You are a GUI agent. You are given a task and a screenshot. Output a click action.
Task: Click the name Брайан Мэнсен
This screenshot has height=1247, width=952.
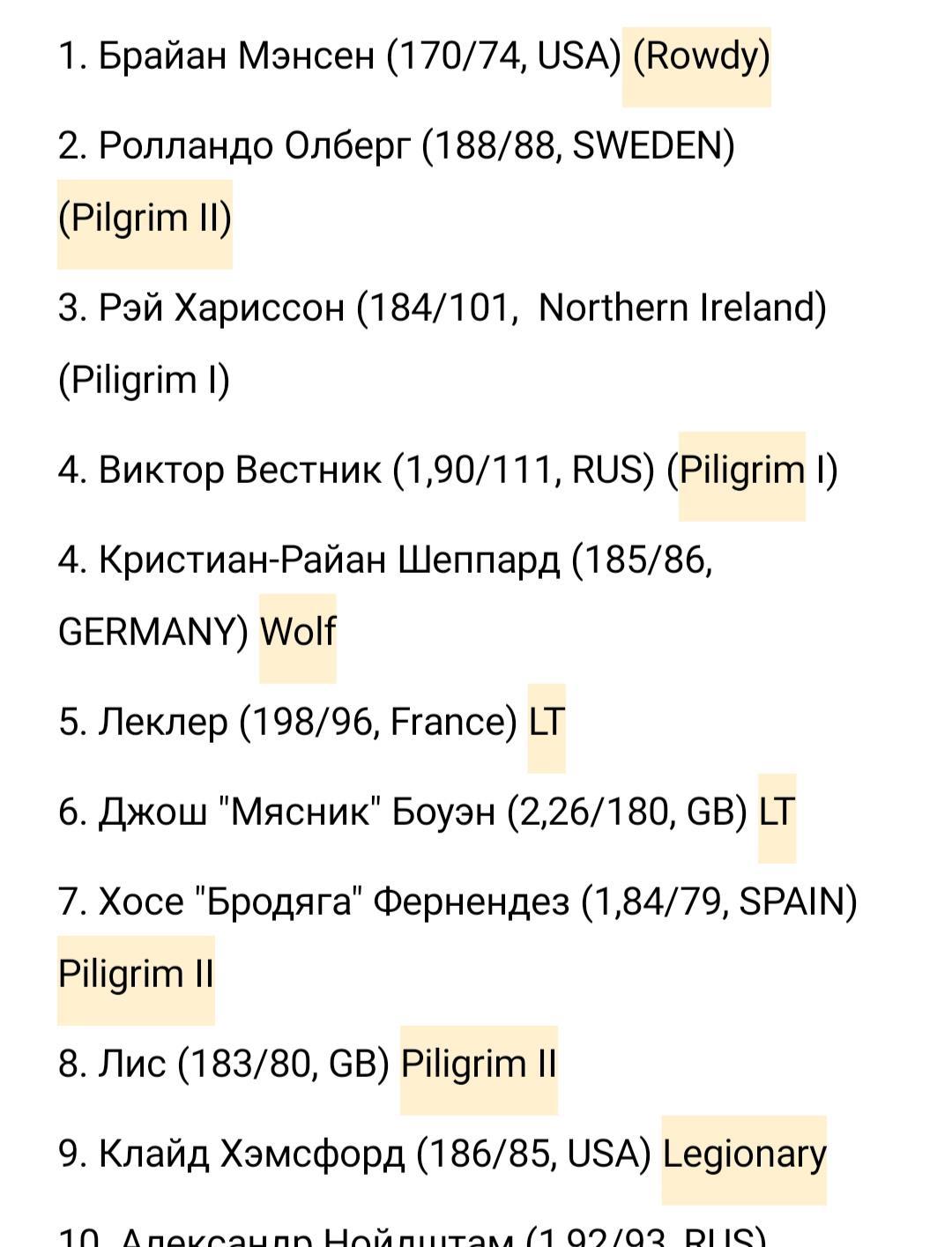236,57
